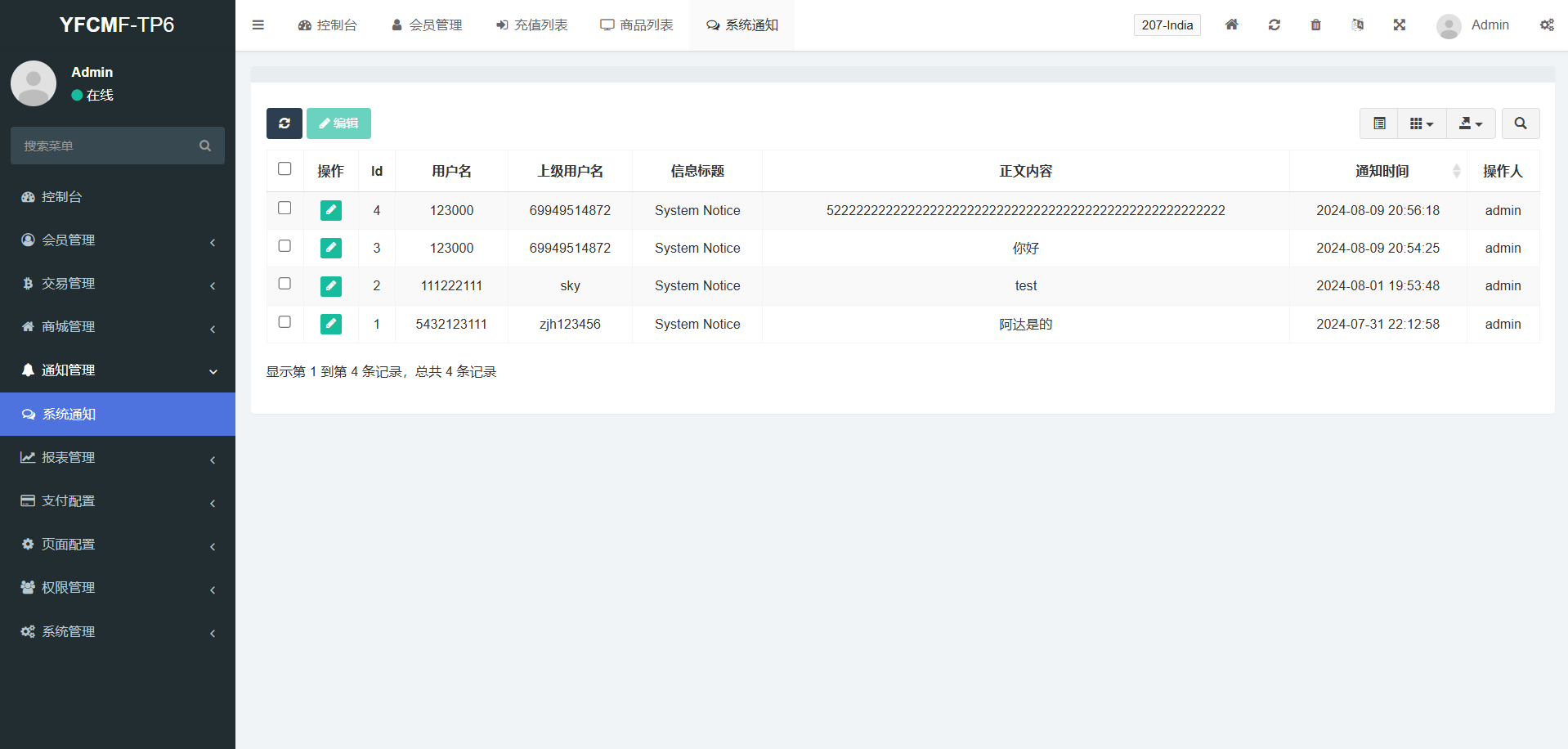The height and width of the screenshot is (749, 1568).
Task: Sort by the 通知时间 column header
Action: pos(1382,171)
